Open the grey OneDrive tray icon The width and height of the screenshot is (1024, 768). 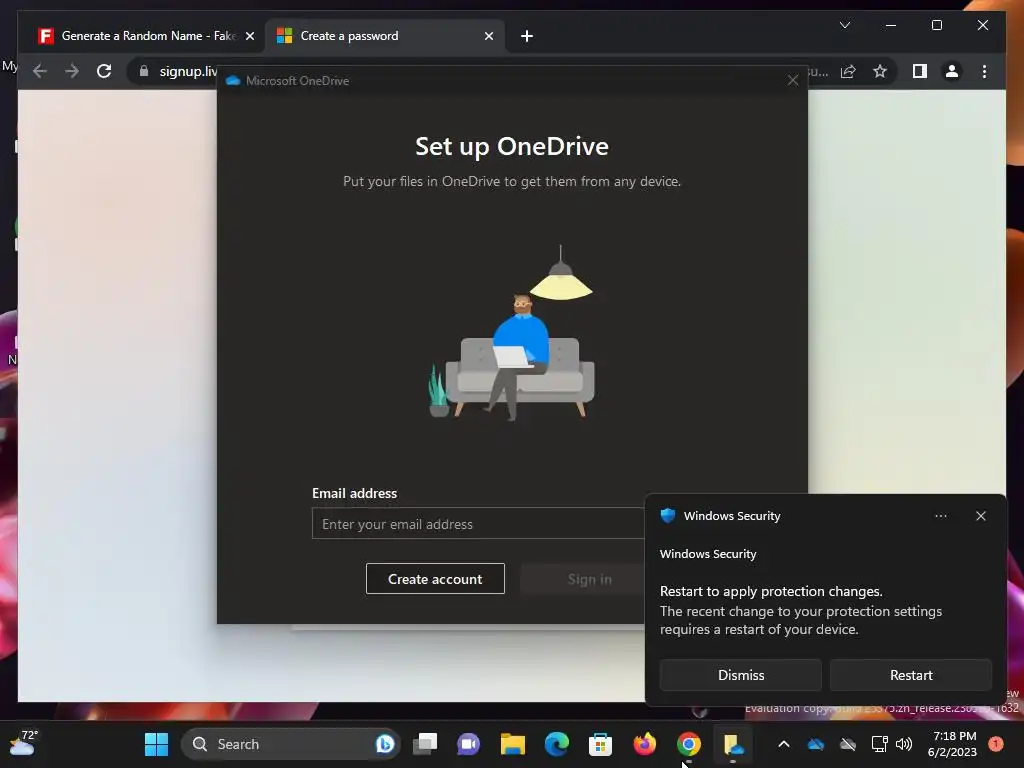point(848,744)
